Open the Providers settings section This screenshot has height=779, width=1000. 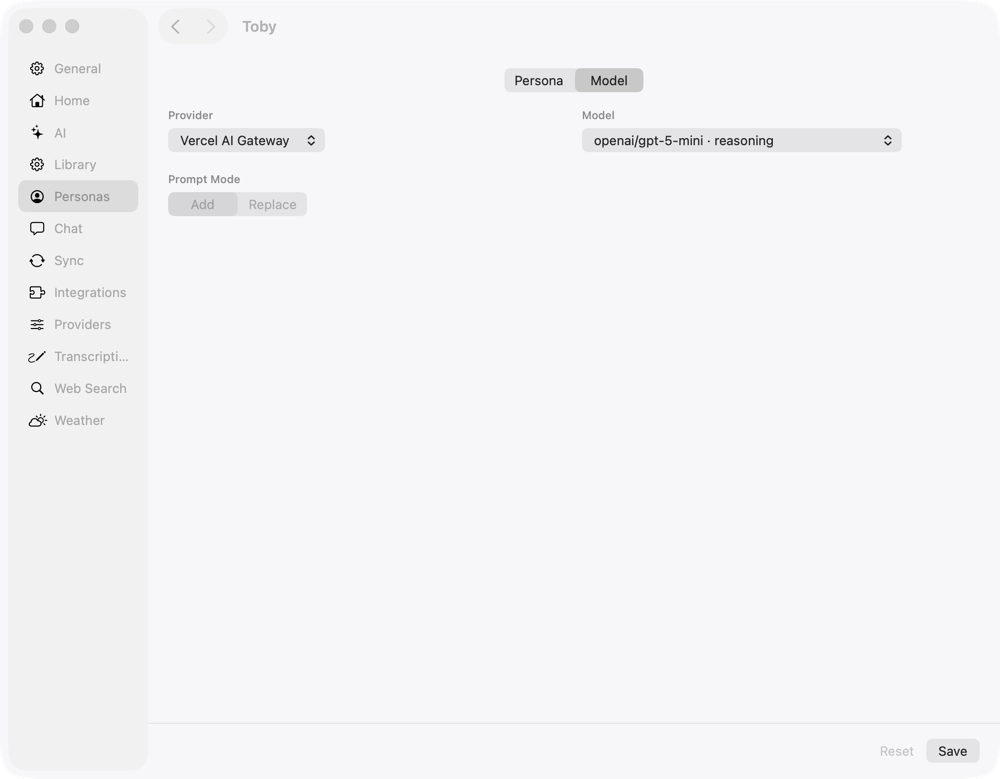pyautogui.click(x=78, y=324)
